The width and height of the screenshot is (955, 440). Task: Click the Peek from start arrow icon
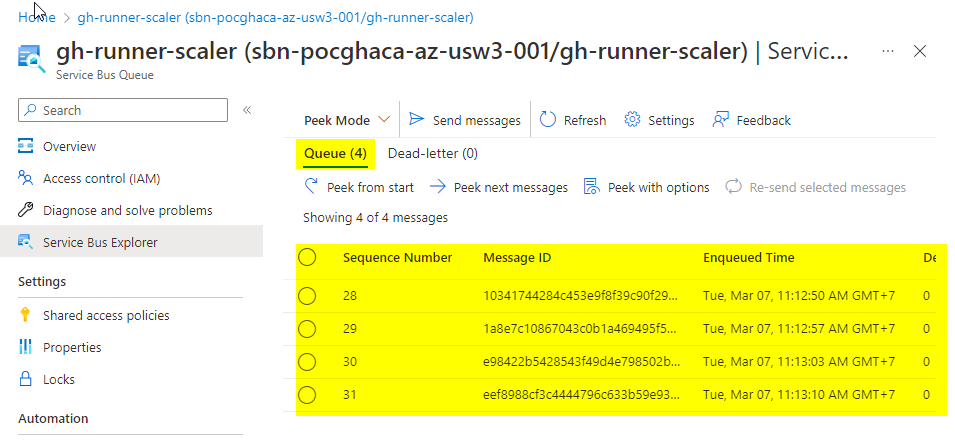[x=311, y=186]
